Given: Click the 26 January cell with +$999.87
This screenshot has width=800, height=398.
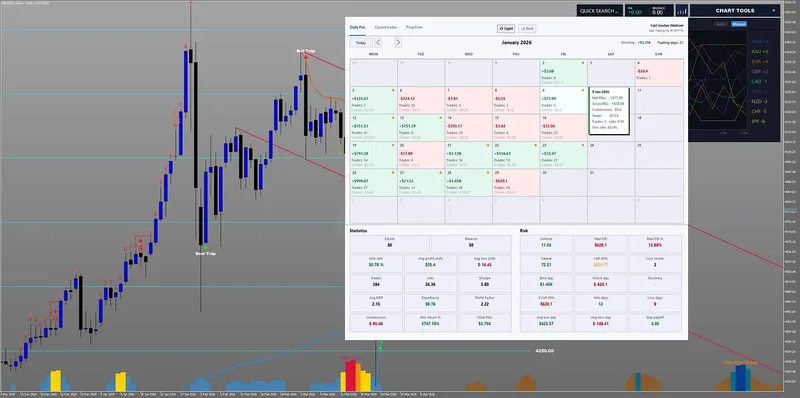Looking at the screenshot, I should coord(373,183).
